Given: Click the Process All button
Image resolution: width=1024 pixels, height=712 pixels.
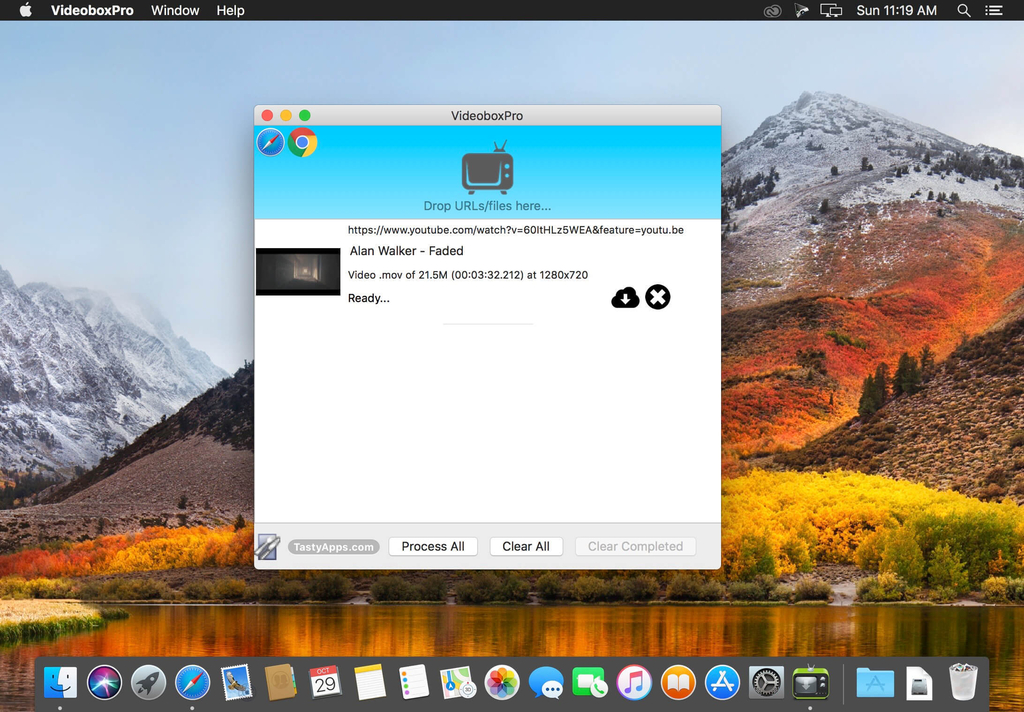Looking at the screenshot, I should tap(433, 547).
